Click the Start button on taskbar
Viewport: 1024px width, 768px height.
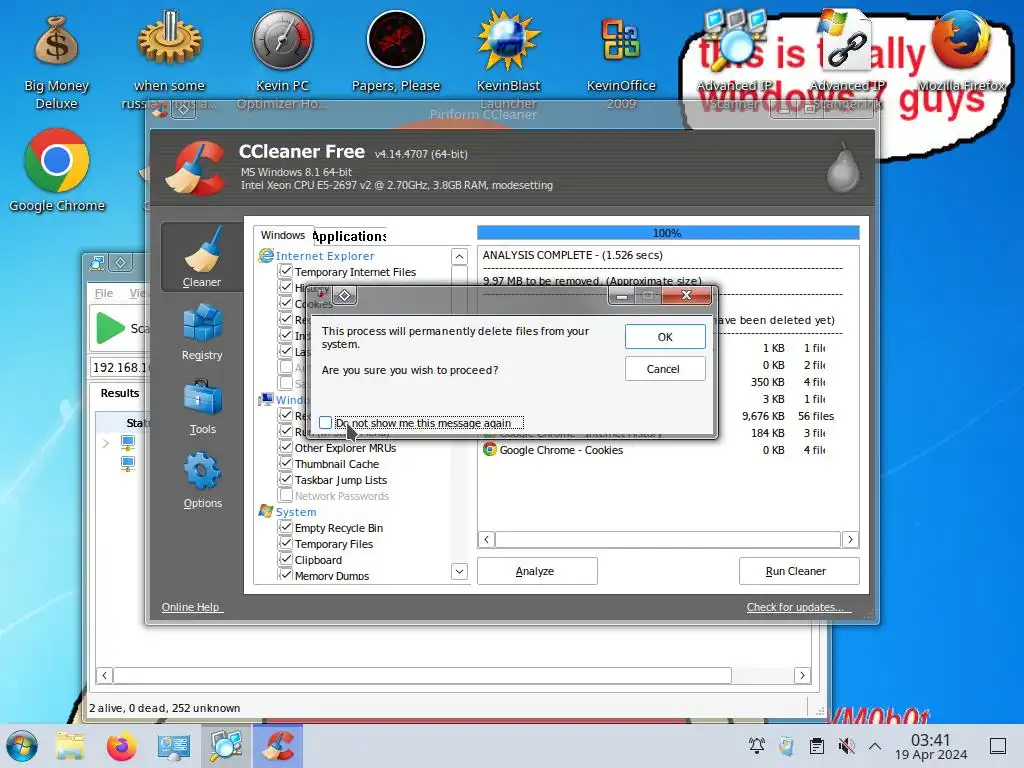(22, 746)
